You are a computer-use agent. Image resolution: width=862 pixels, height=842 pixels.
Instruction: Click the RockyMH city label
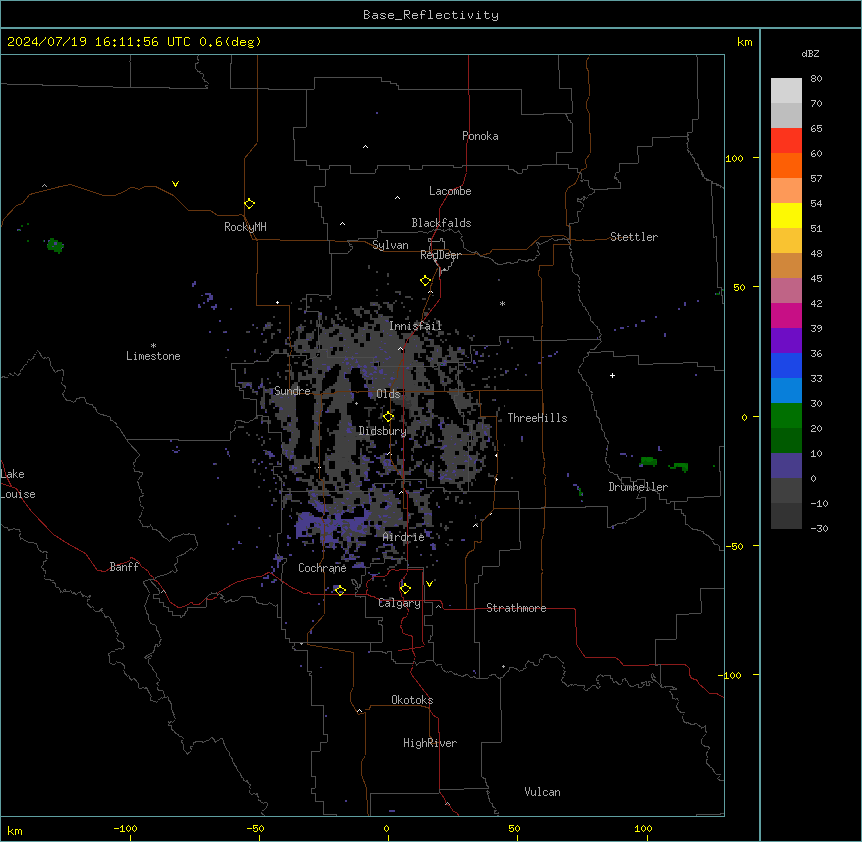pos(245,227)
